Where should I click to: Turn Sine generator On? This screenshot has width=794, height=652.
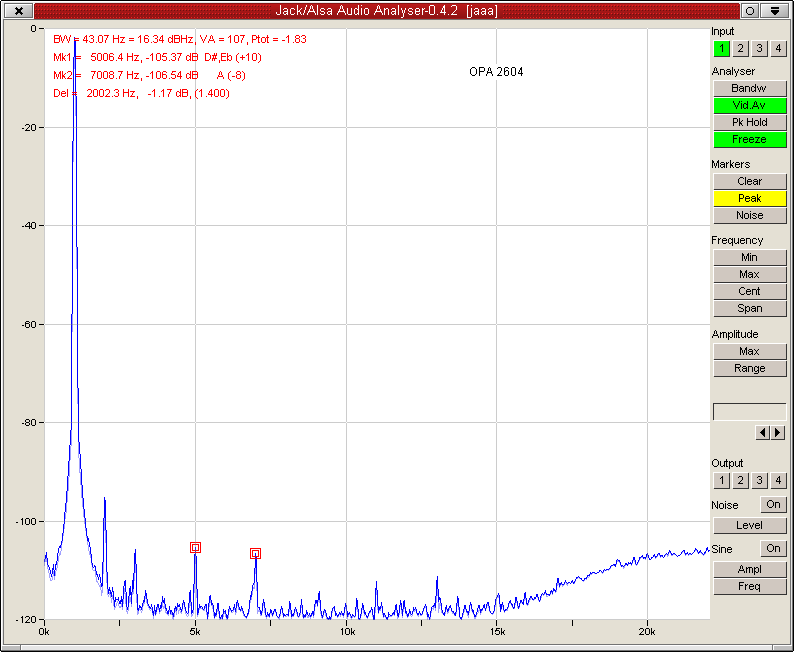(773, 549)
